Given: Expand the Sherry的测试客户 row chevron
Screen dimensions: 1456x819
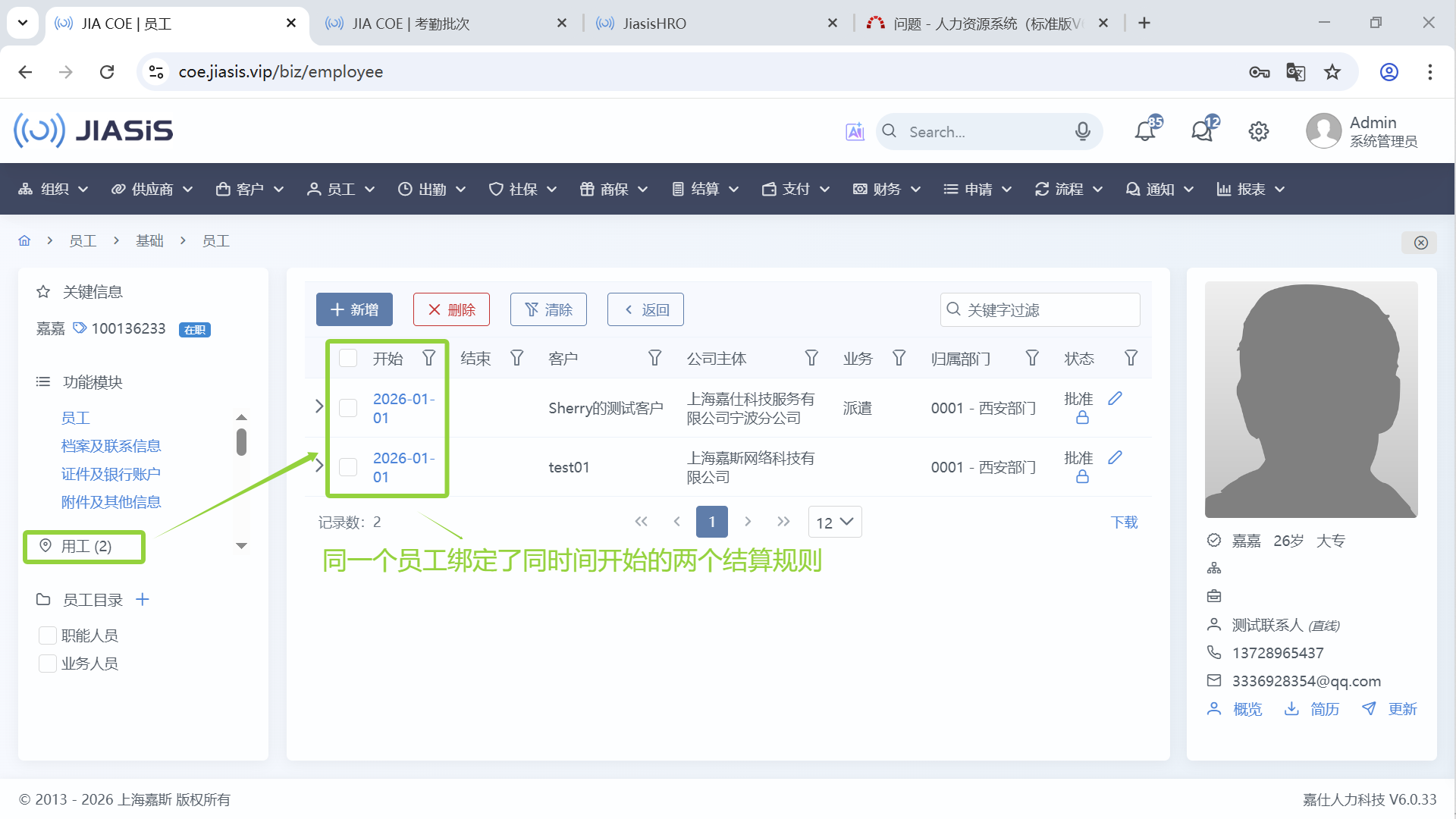Looking at the screenshot, I should (x=319, y=406).
